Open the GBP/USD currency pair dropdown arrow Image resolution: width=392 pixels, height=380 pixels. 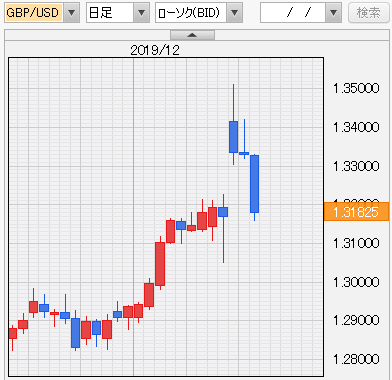click(x=71, y=13)
